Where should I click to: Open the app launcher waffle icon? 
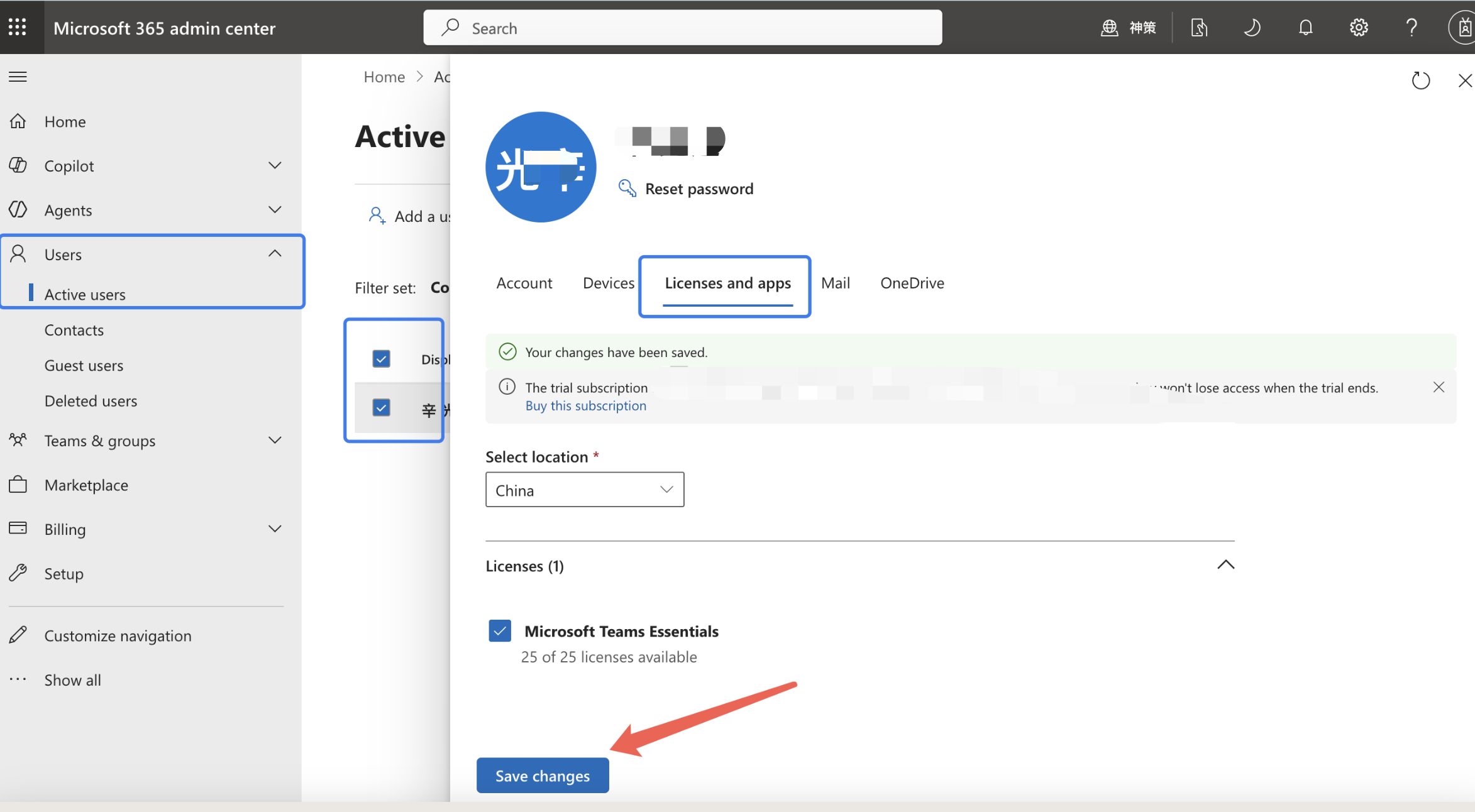point(18,27)
